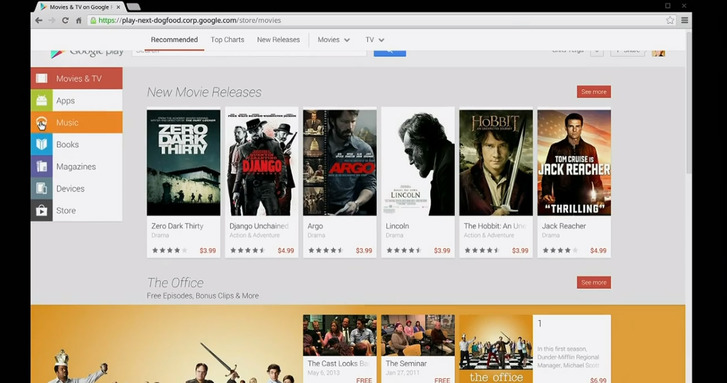Open the Argo movie poster
Image resolution: width=727 pixels, height=383 pixels.
[340, 163]
